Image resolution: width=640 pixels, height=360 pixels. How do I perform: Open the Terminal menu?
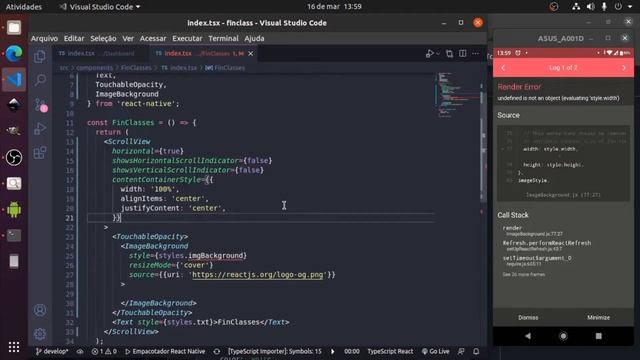coord(223,38)
